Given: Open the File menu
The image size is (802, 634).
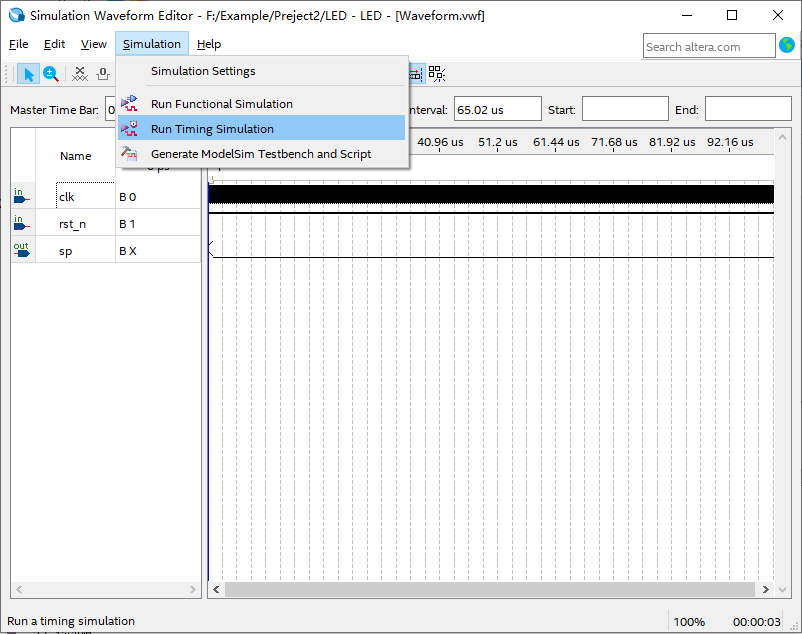Looking at the screenshot, I should click(18, 44).
